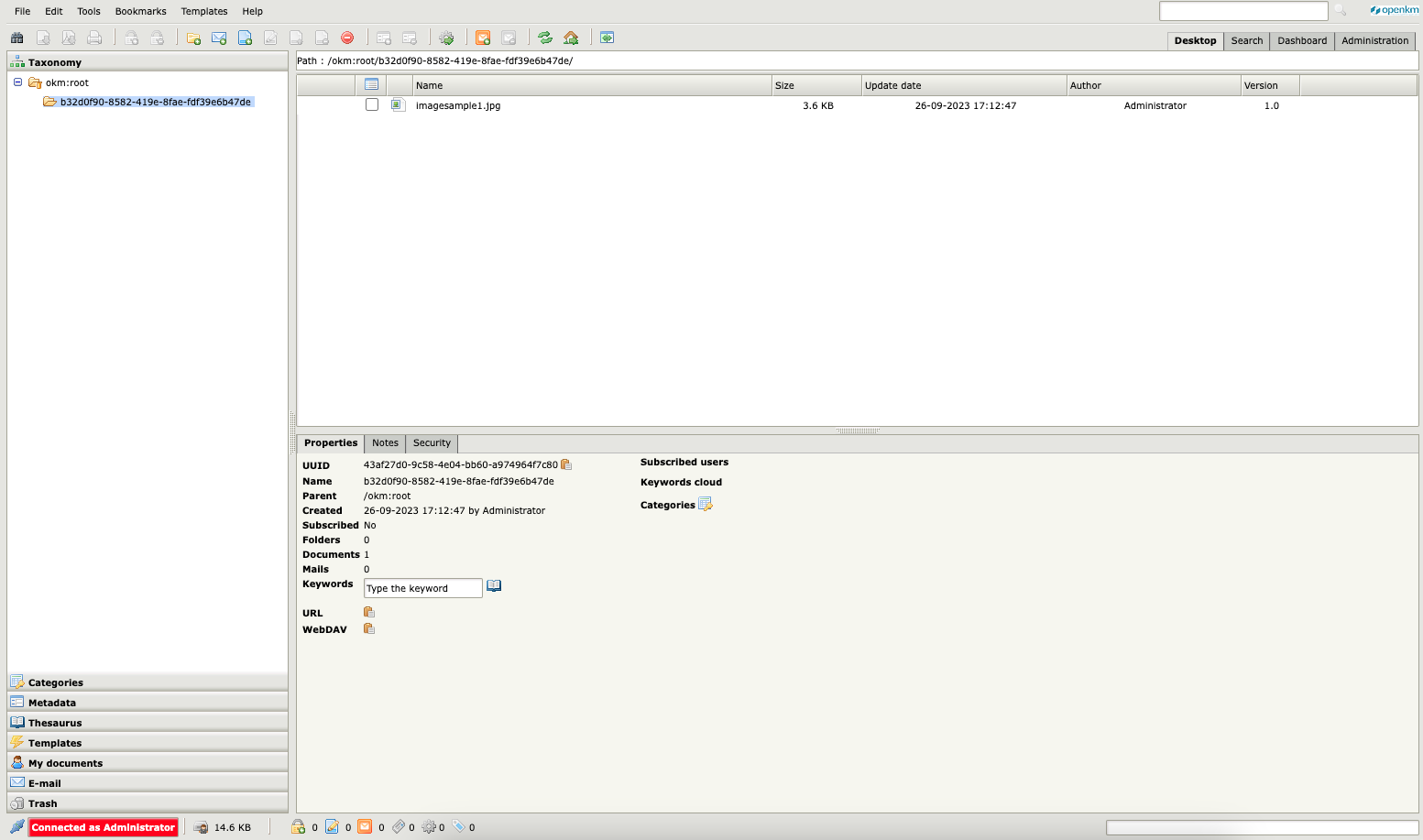Sort file list by Update date column
This screenshot has height=840, width=1423.
(893, 85)
